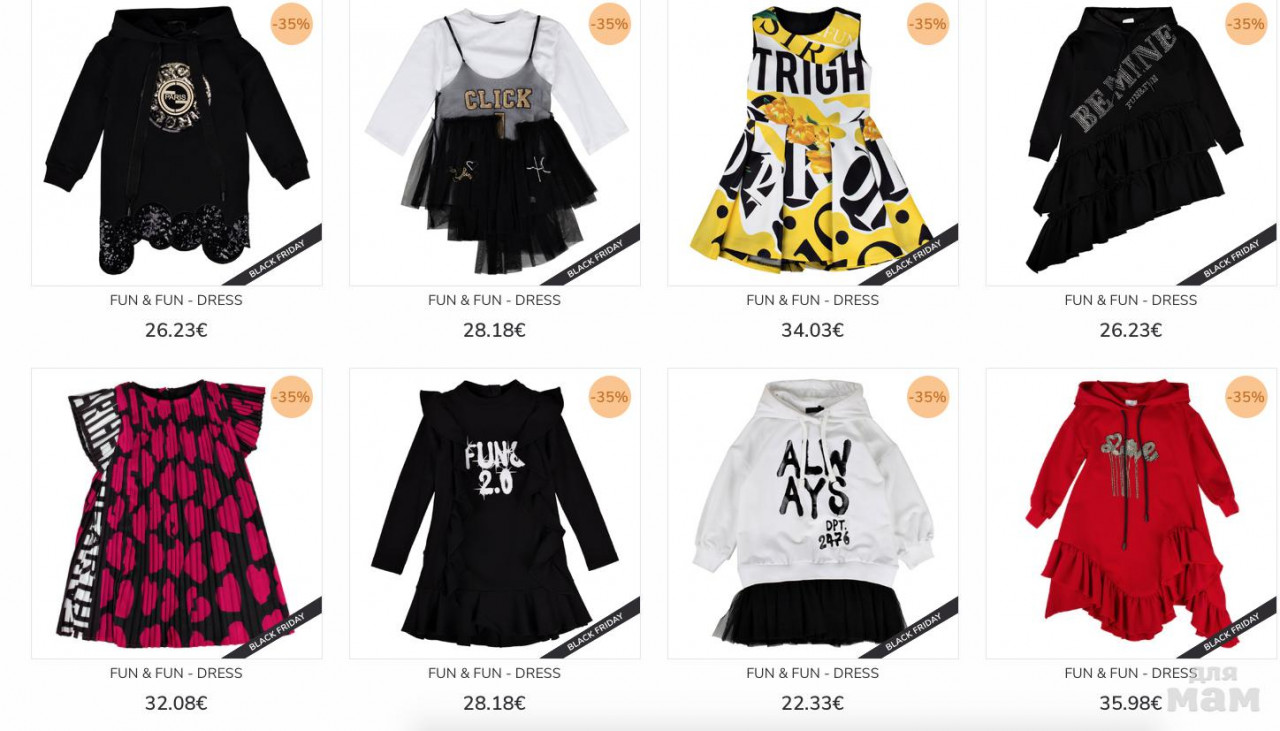Open the black FUN 2.0 long-sleeve dress
This screenshot has height=731, width=1280.
point(494,513)
